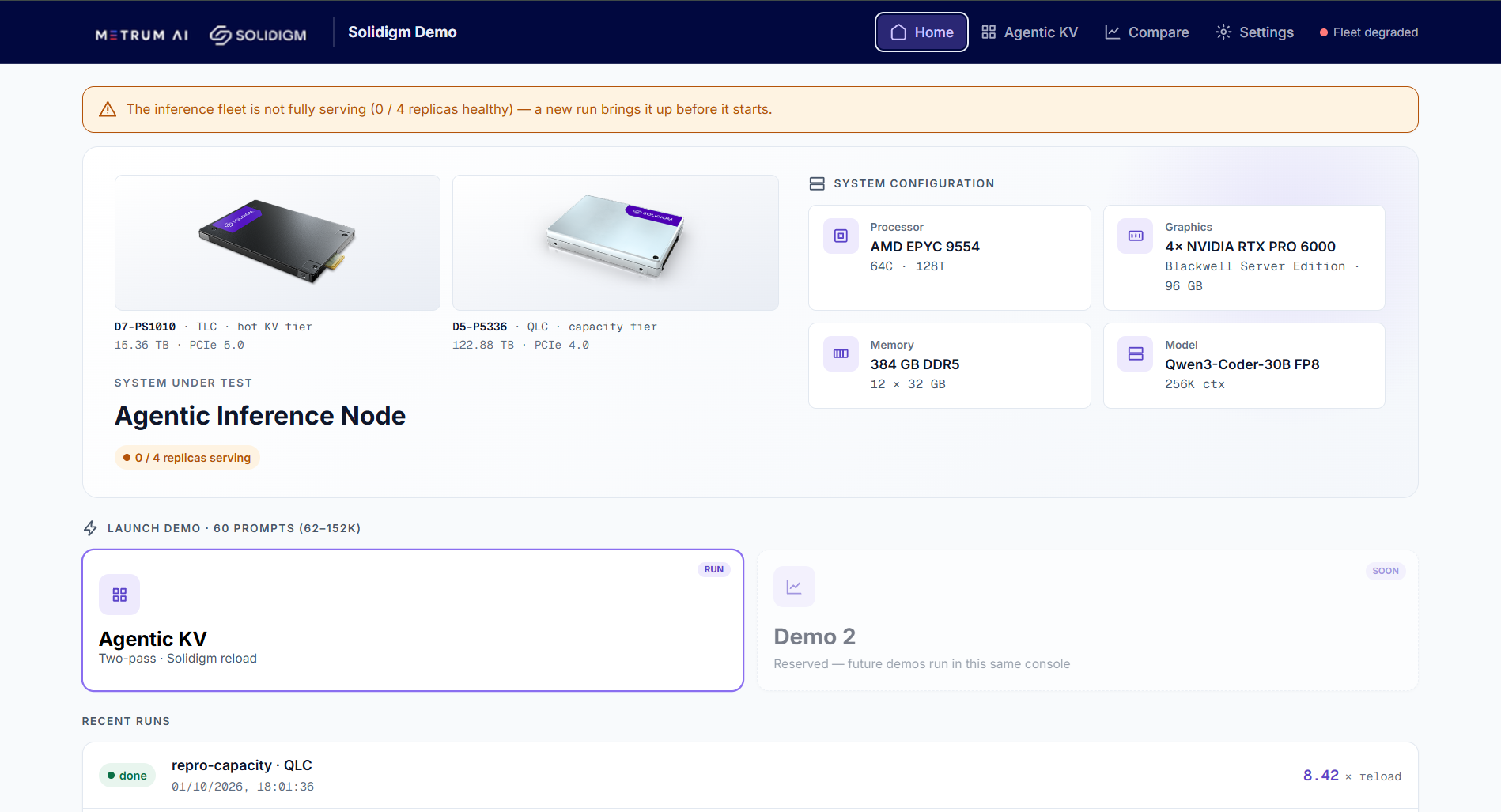This screenshot has width=1501, height=812.
Task: Click the 4× NVIDIA RTX PRO 6000 text
Action: [x=1250, y=247]
